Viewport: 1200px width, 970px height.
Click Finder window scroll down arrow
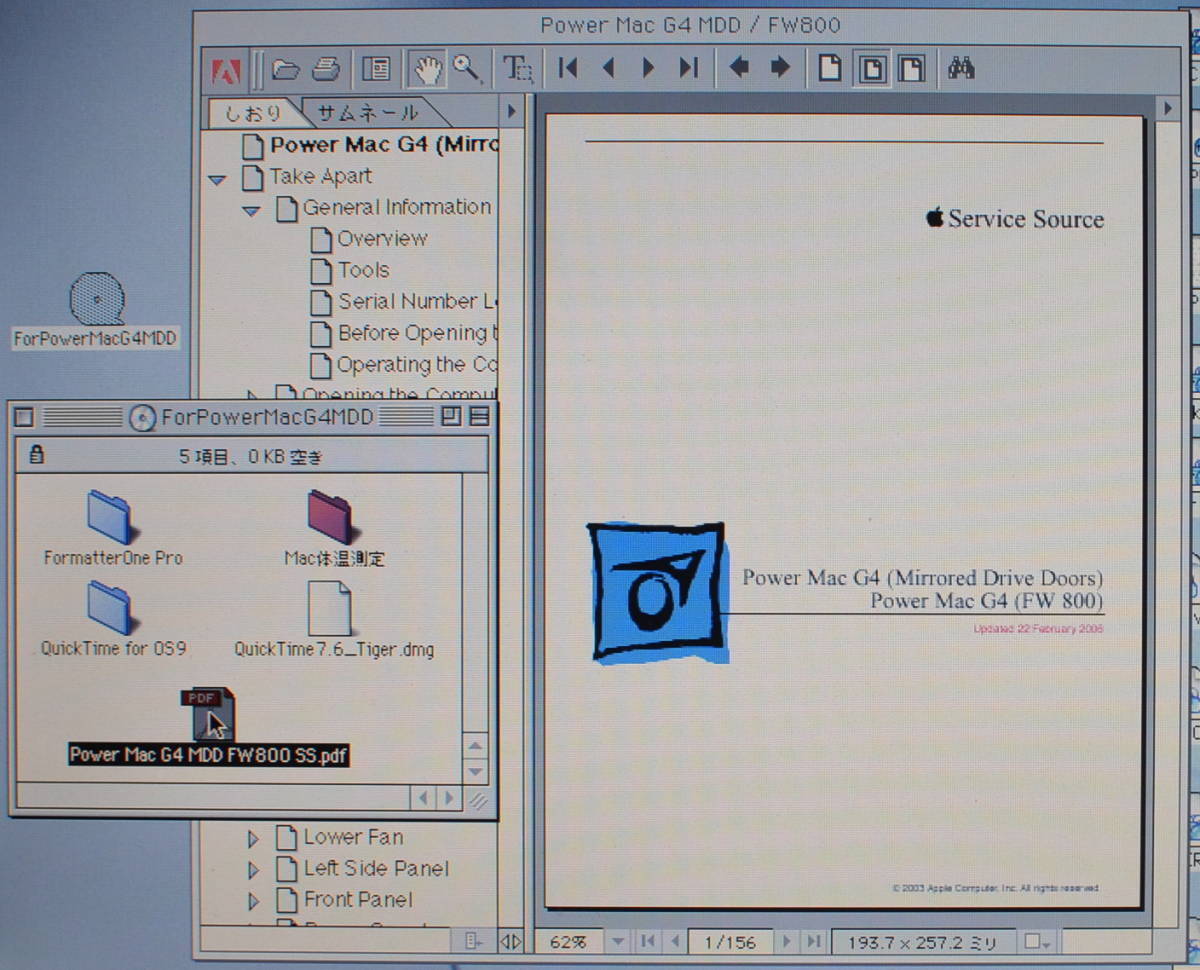(x=476, y=773)
